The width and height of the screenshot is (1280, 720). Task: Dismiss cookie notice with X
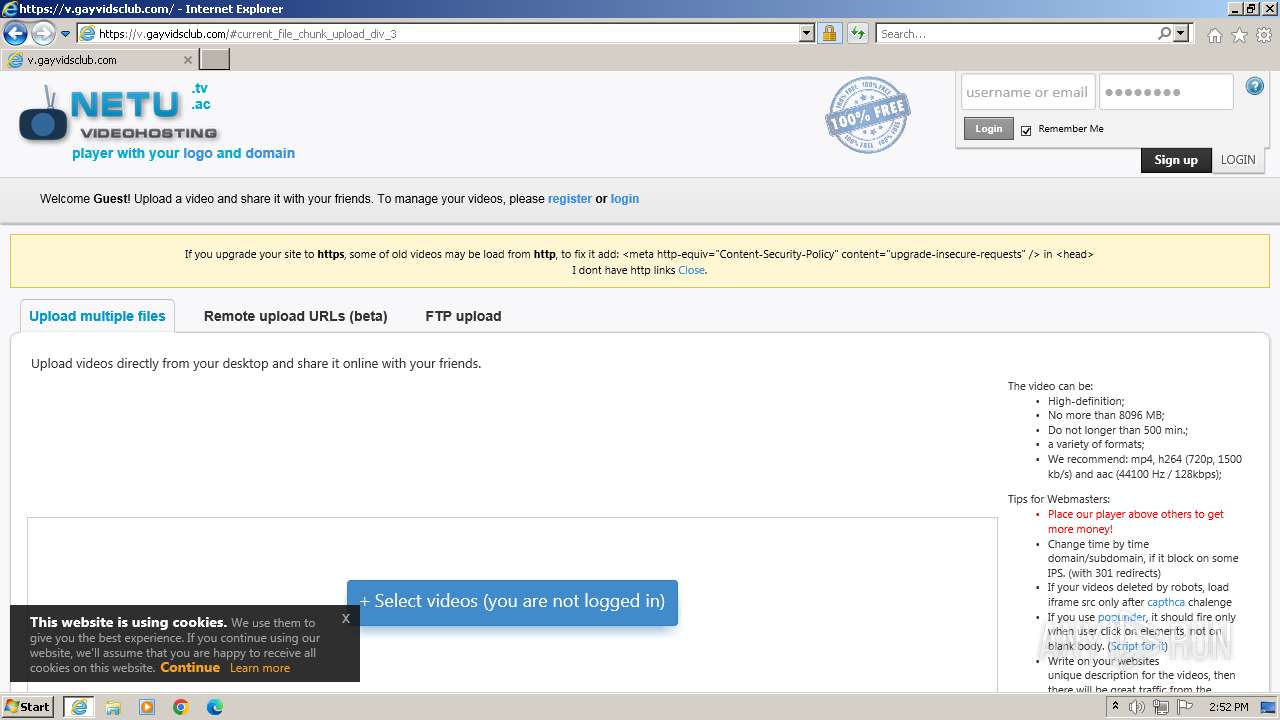click(345, 618)
